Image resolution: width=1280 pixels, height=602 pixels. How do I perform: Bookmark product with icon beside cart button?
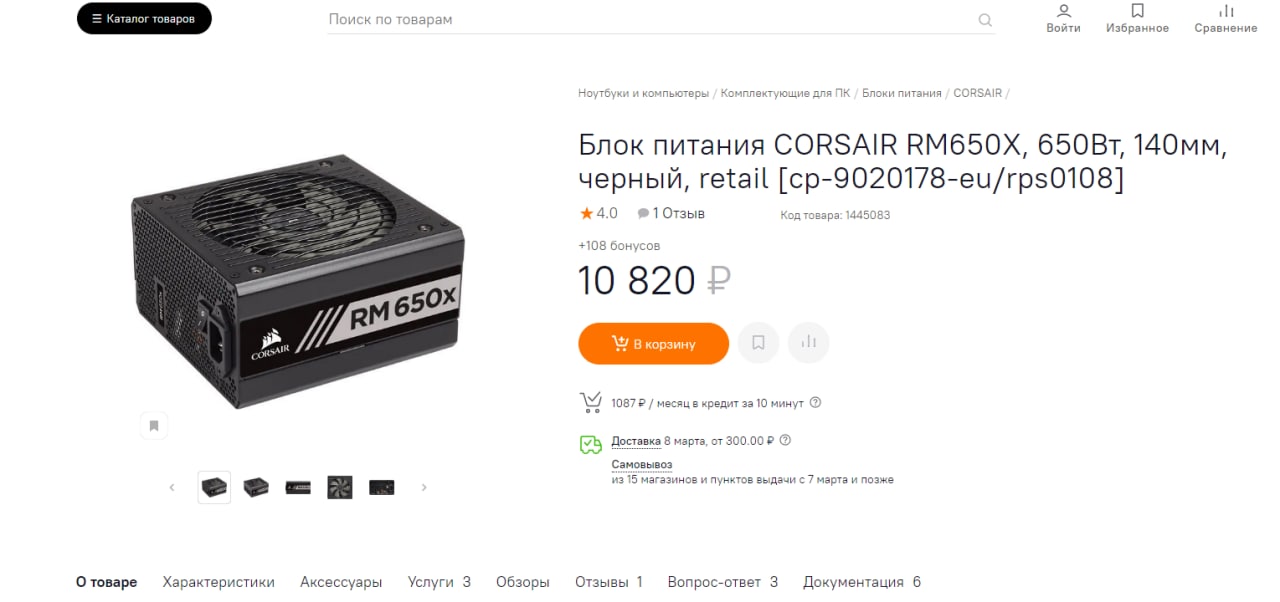tap(758, 343)
